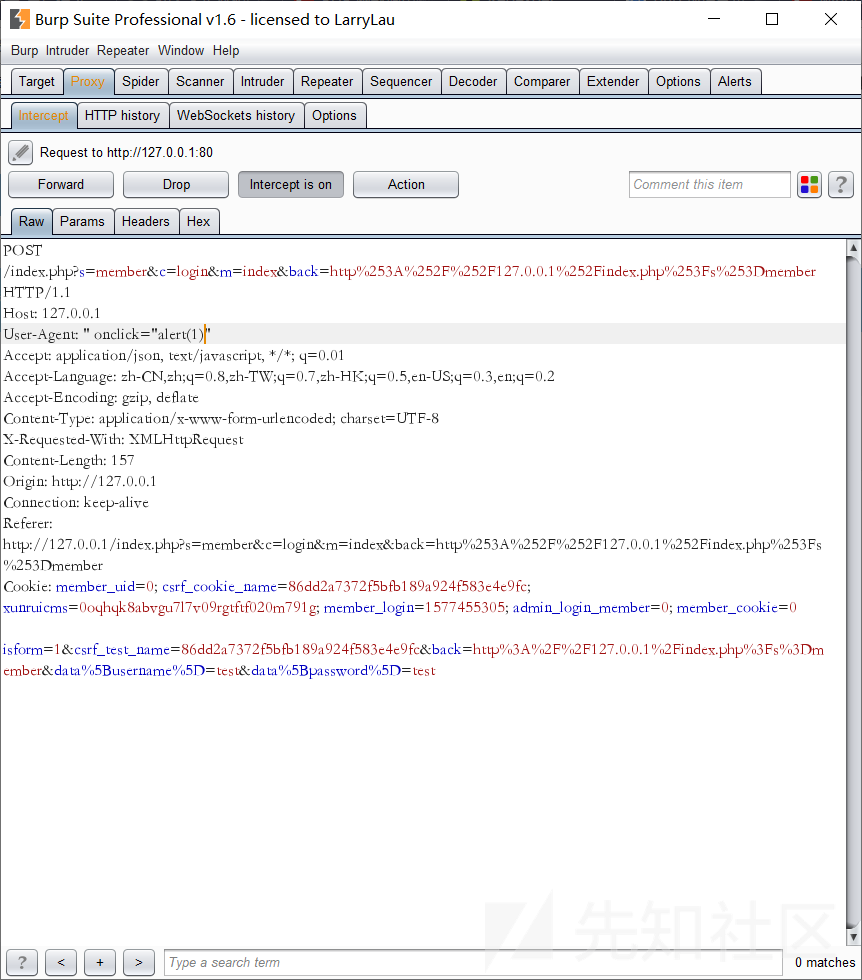The height and width of the screenshot is (980, 862).
Task: Forward the intercepted request
Action: point(61,184)
